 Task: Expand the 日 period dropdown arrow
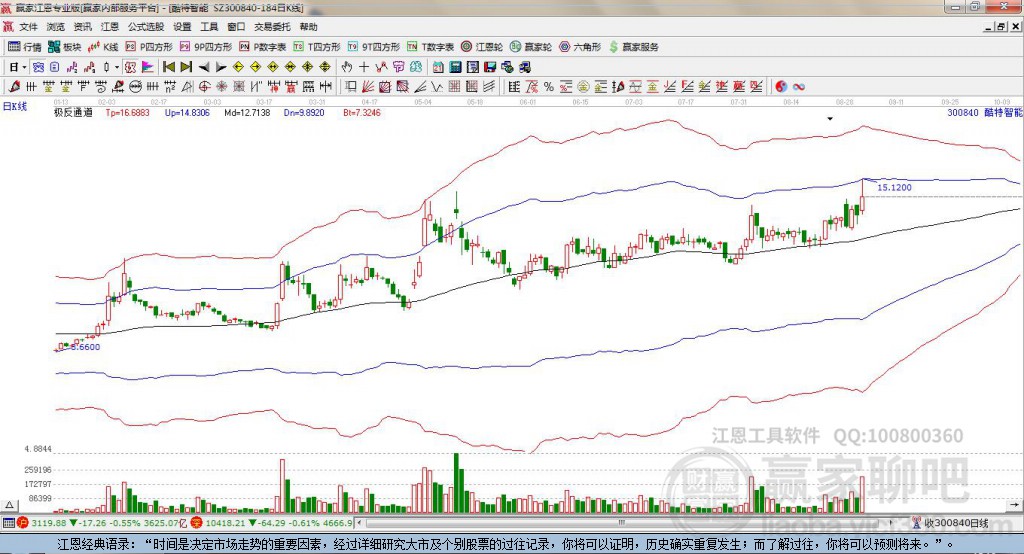(25, 67)
